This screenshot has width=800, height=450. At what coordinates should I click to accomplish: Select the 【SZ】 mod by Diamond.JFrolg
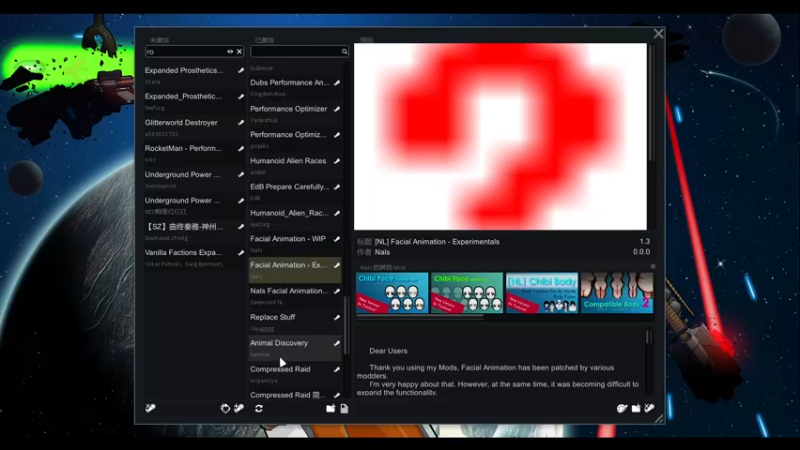pyautogui.click(x=194, y=231)
